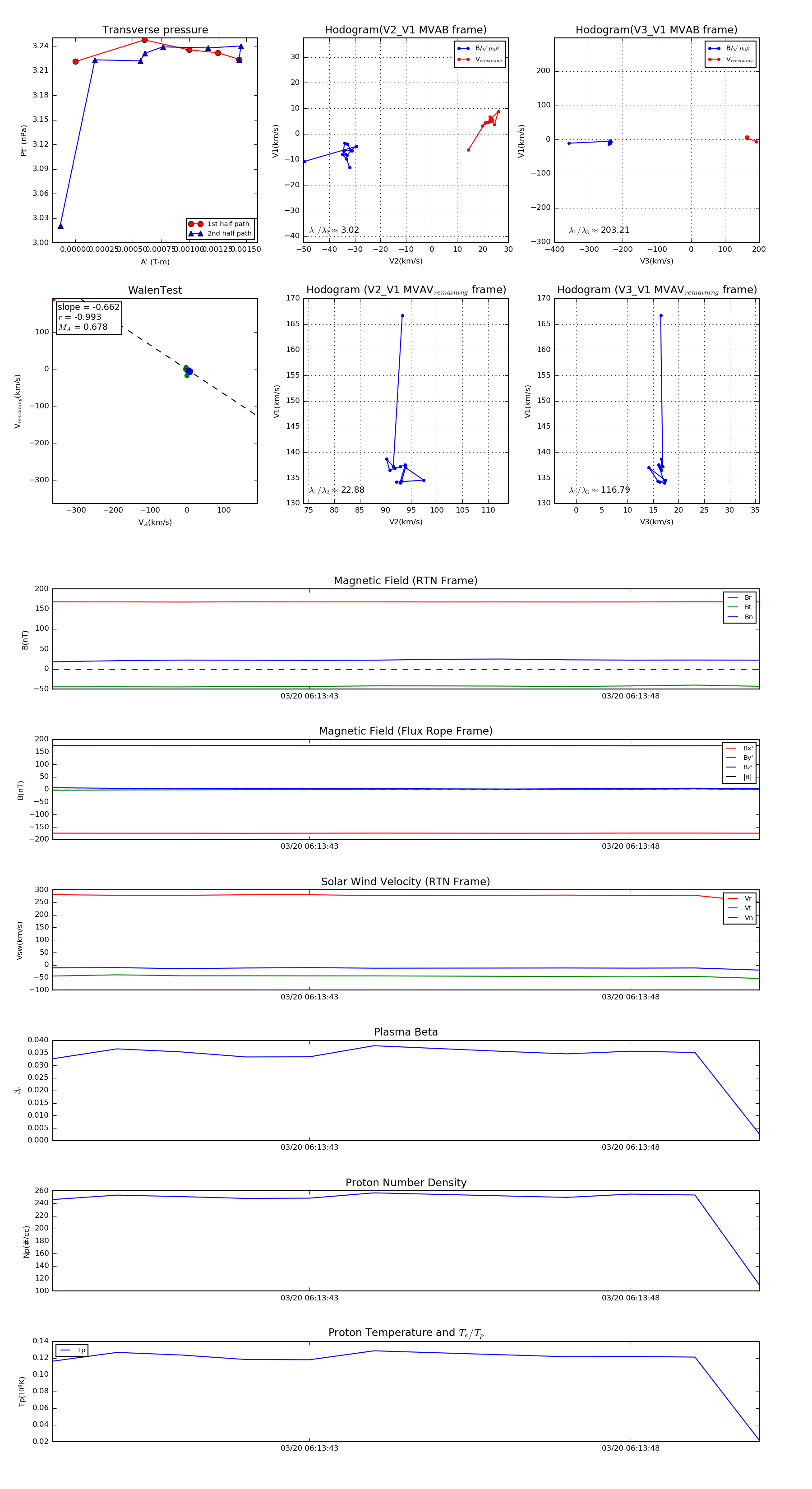The width and height of the screenshot is (812, 1489).
Task: Select the 'Hodogram(V2_V1 MVAB frame)' title
Action: [405, 30]
